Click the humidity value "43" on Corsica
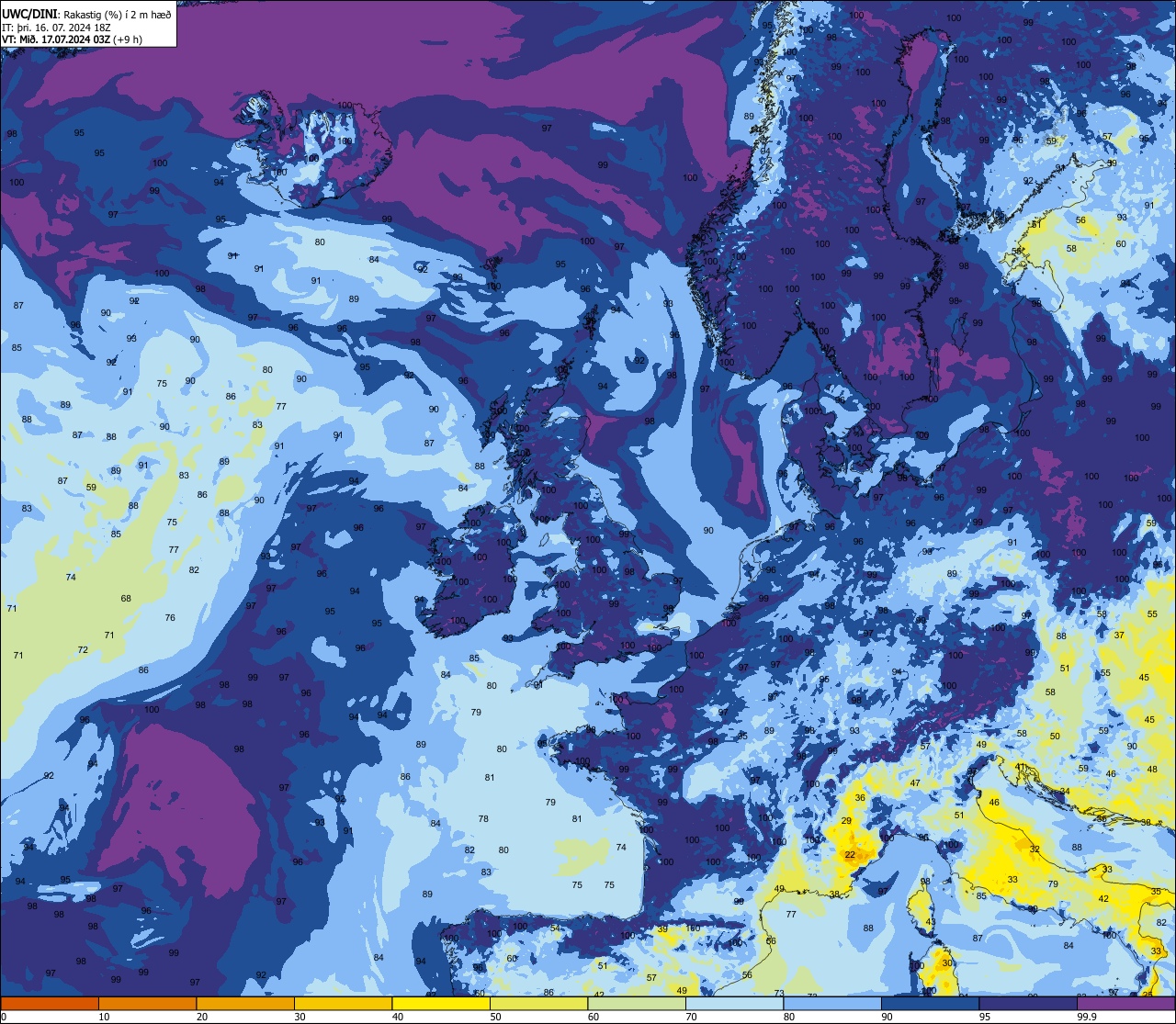The image size is (1176, 1024). pyautogui.click(x=930, y=922)
